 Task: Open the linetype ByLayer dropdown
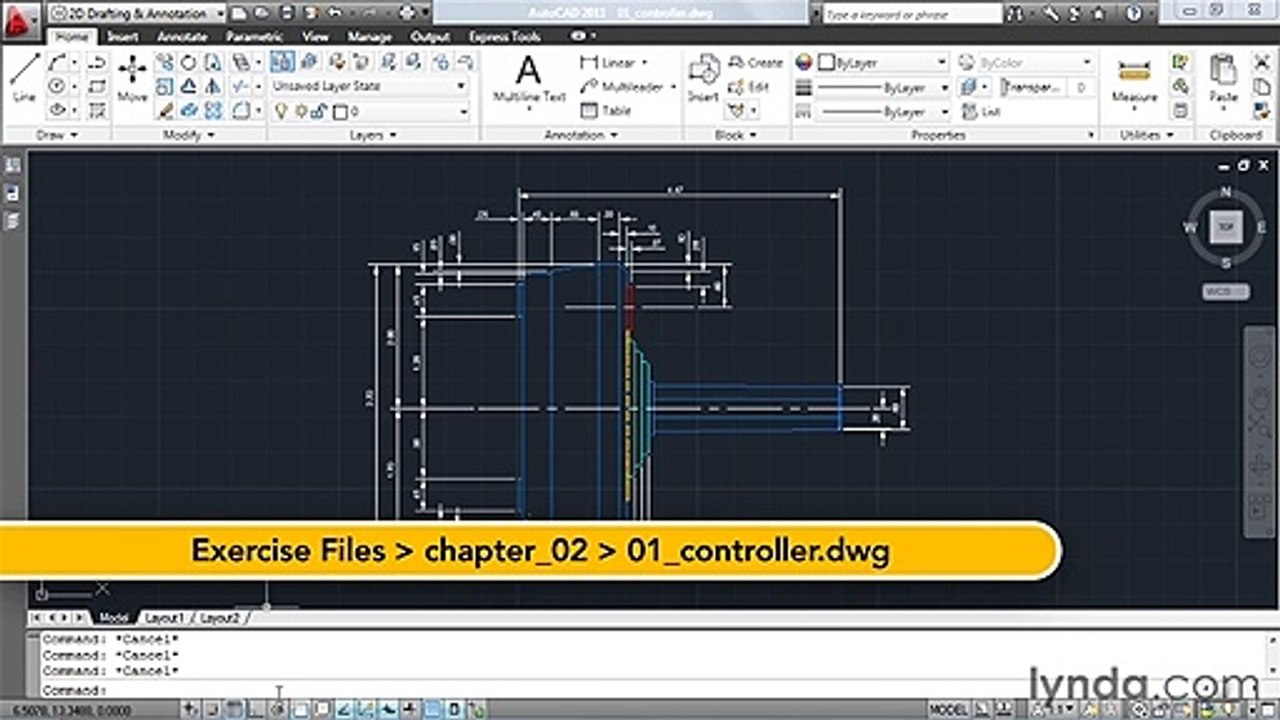tap(883, 112)
